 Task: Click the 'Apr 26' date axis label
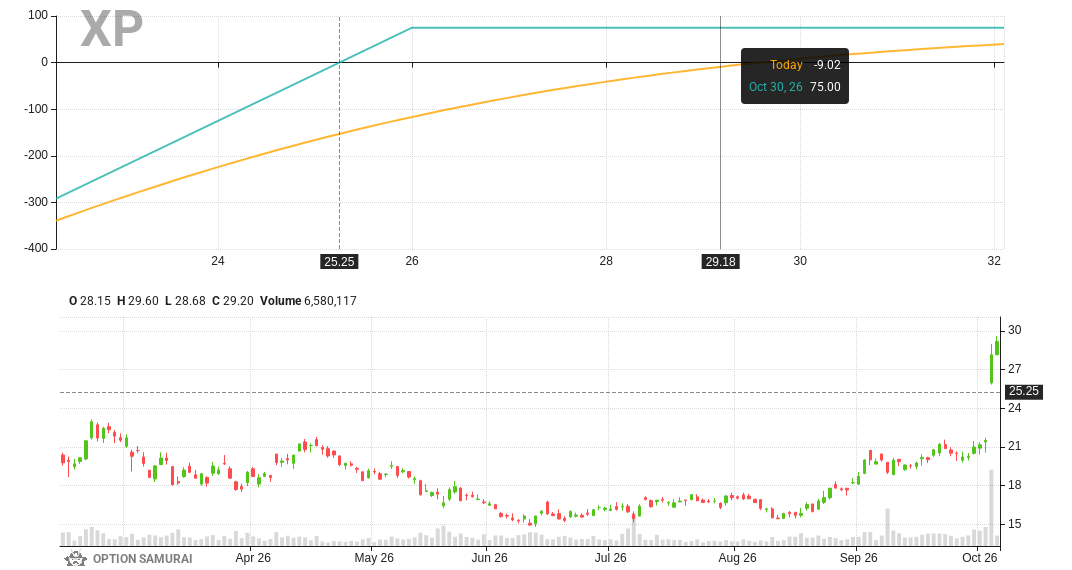tap(253, 558)
